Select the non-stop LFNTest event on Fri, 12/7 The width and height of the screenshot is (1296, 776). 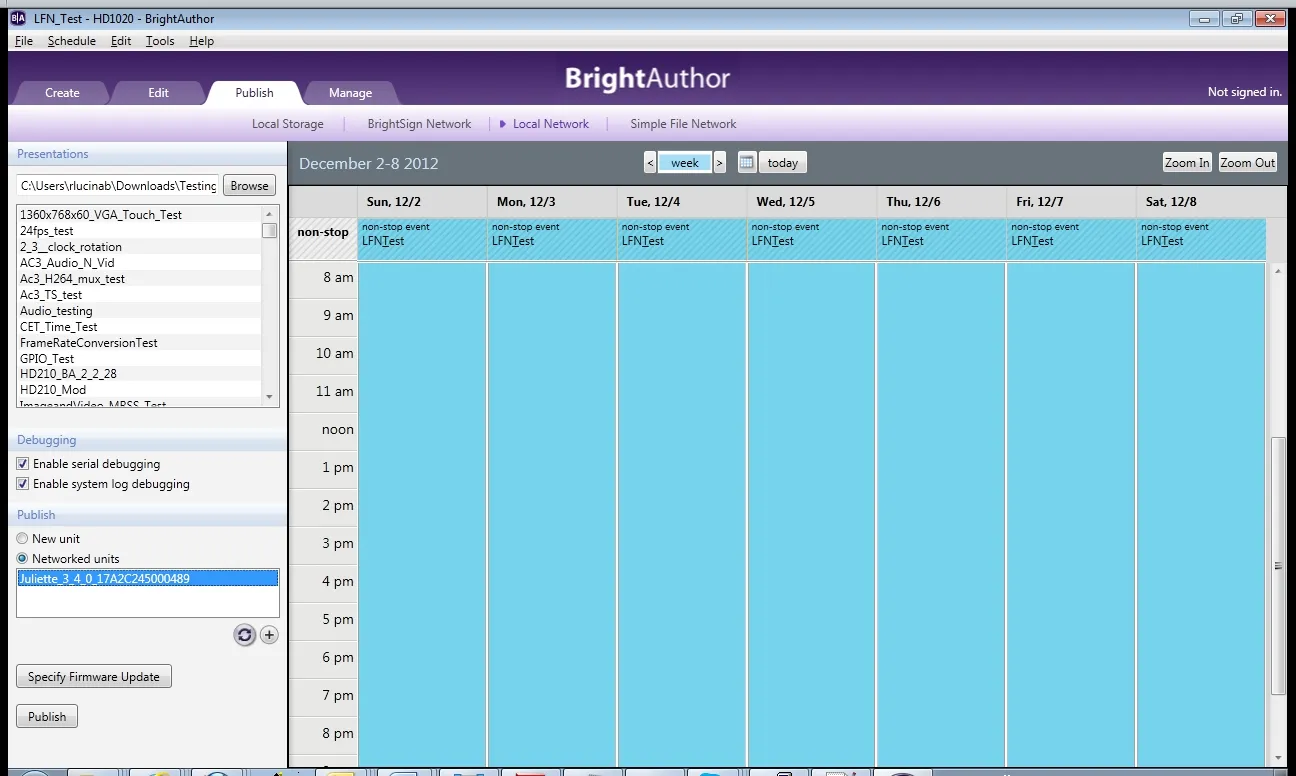(x=1071, y=240)
